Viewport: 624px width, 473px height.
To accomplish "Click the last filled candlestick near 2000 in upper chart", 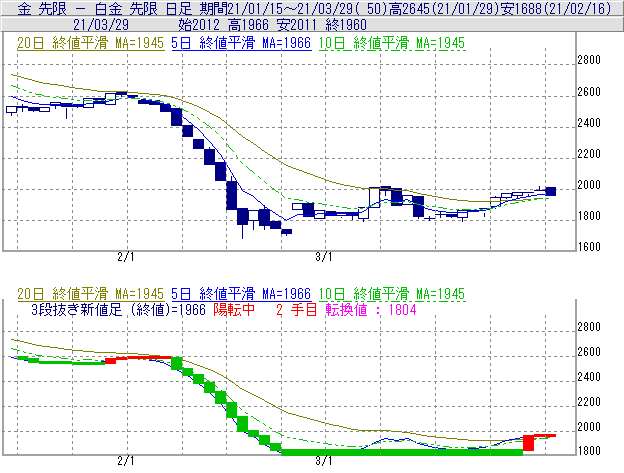I will click(x=551, y=191).
